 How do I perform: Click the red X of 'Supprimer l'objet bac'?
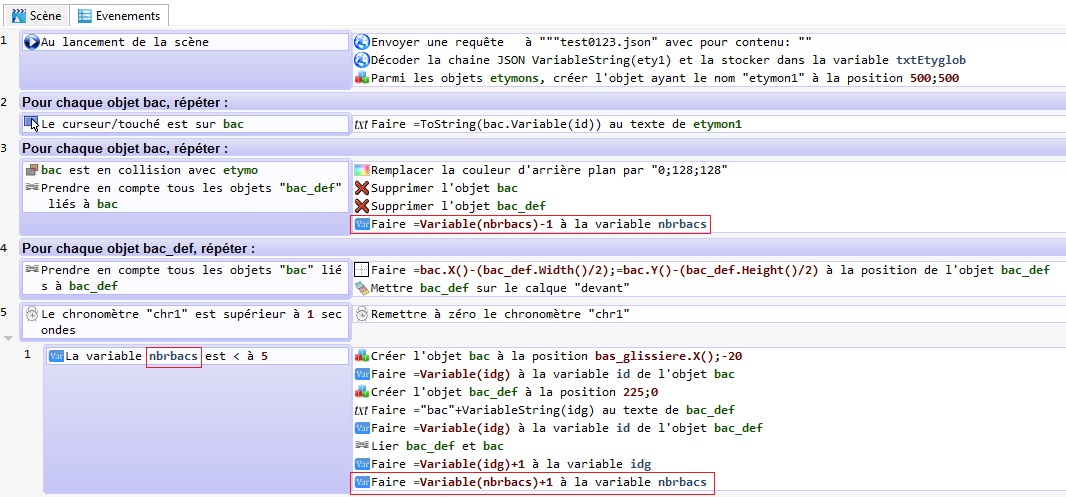click(362, 188)
